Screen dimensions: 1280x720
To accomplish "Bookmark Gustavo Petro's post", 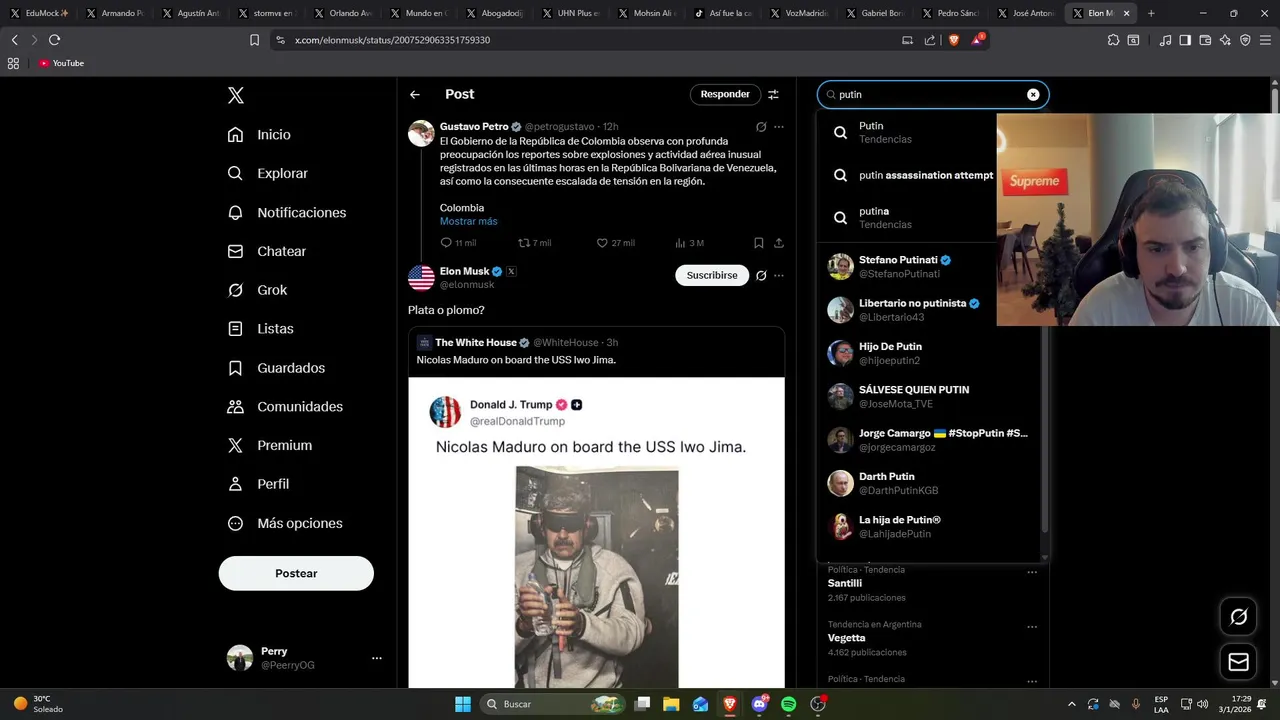I will (759, 243).
